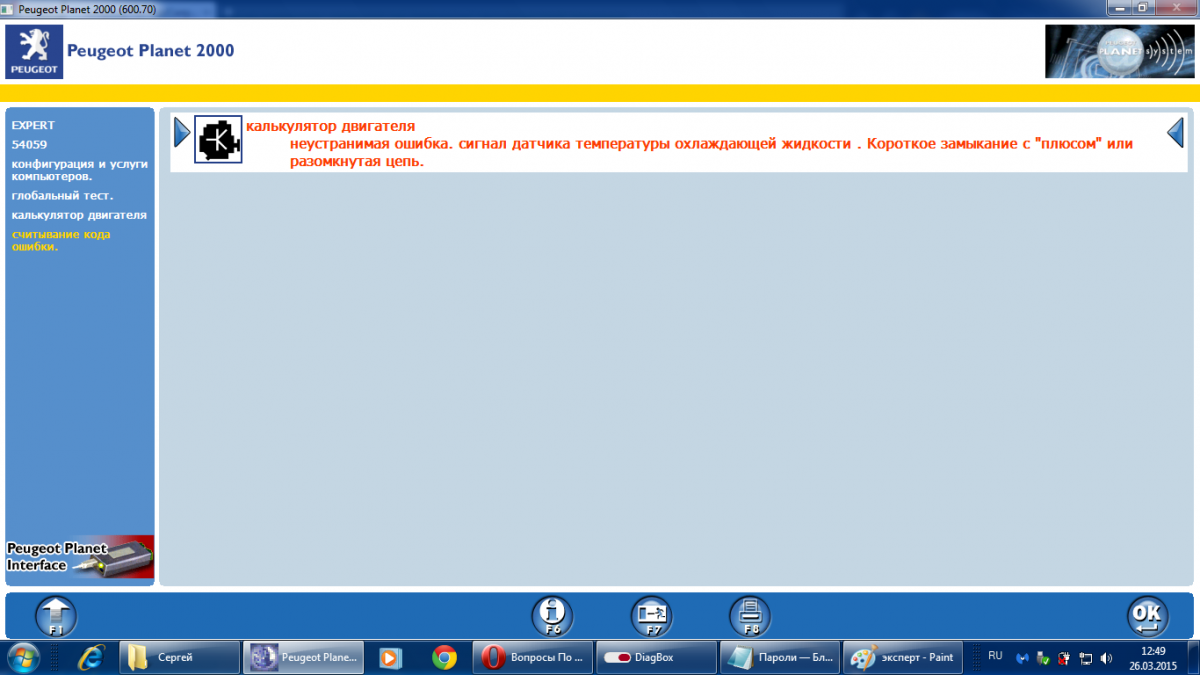Switch to эксперт - Paint window
Screen dimensions: 1200x675
click(x=903, y=657)
